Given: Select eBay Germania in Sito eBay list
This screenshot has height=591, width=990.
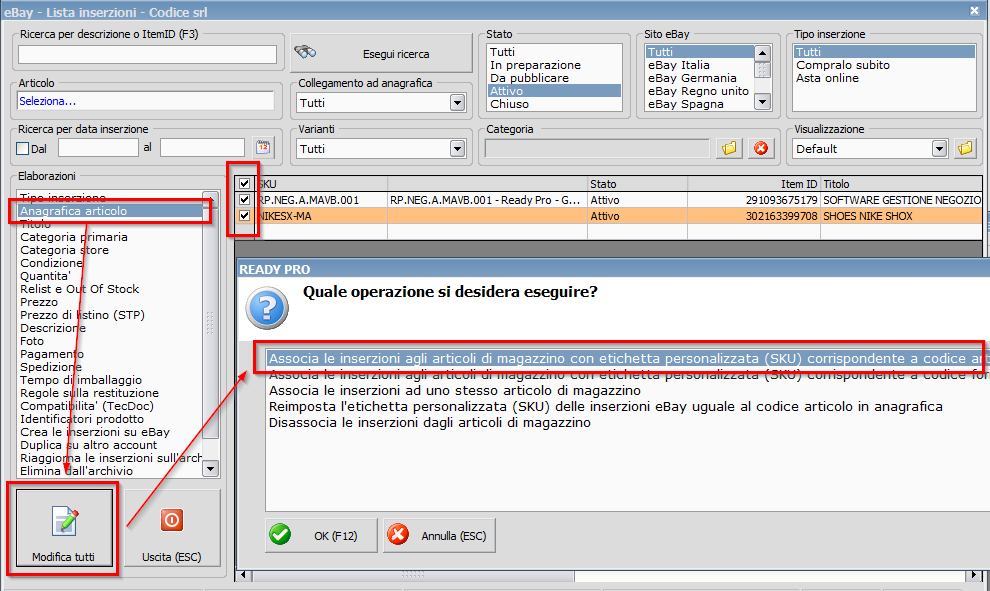Looking at the screenshot, I should (x=700, y=78).
